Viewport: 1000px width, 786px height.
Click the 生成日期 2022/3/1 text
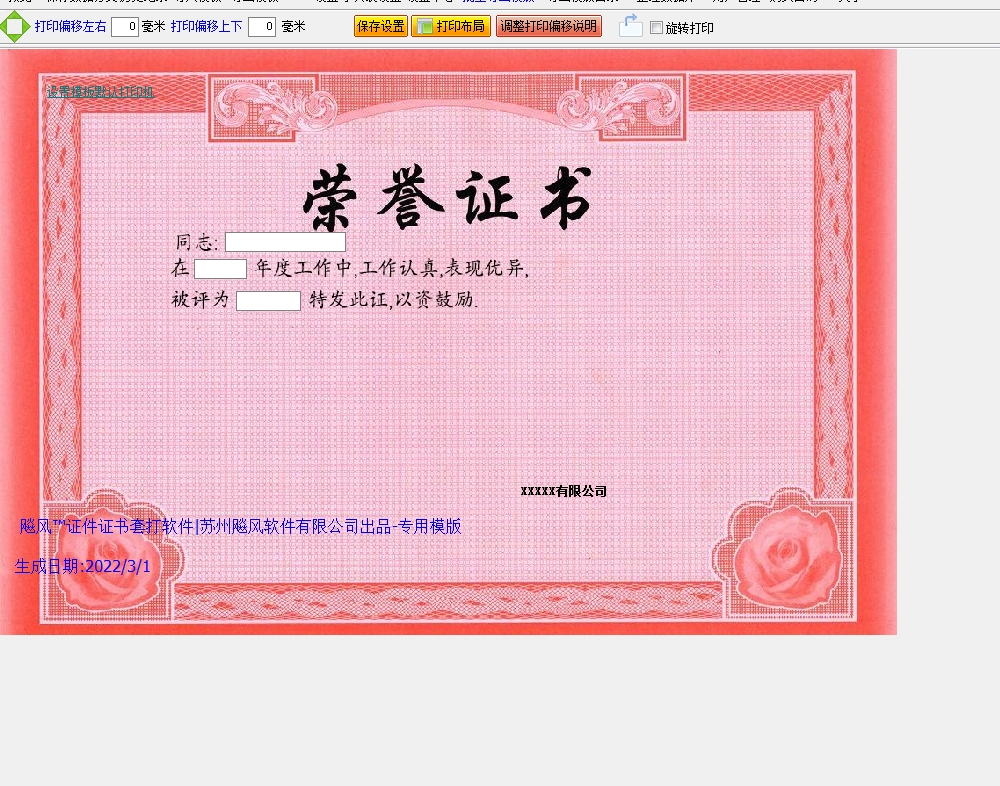coord(83,566)
